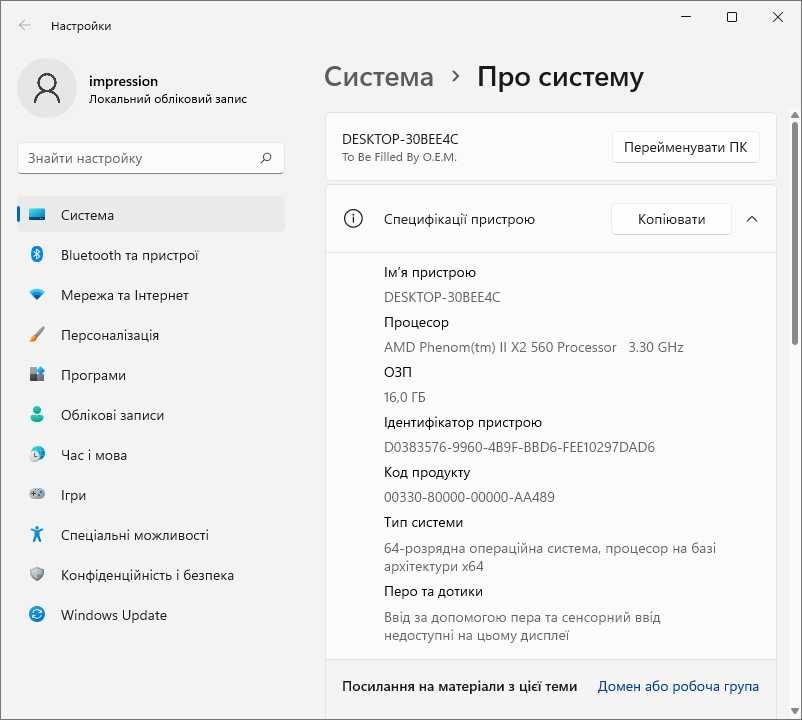Go to Мережа та Інтернет

pyautogui.click(x=151, y=295)
